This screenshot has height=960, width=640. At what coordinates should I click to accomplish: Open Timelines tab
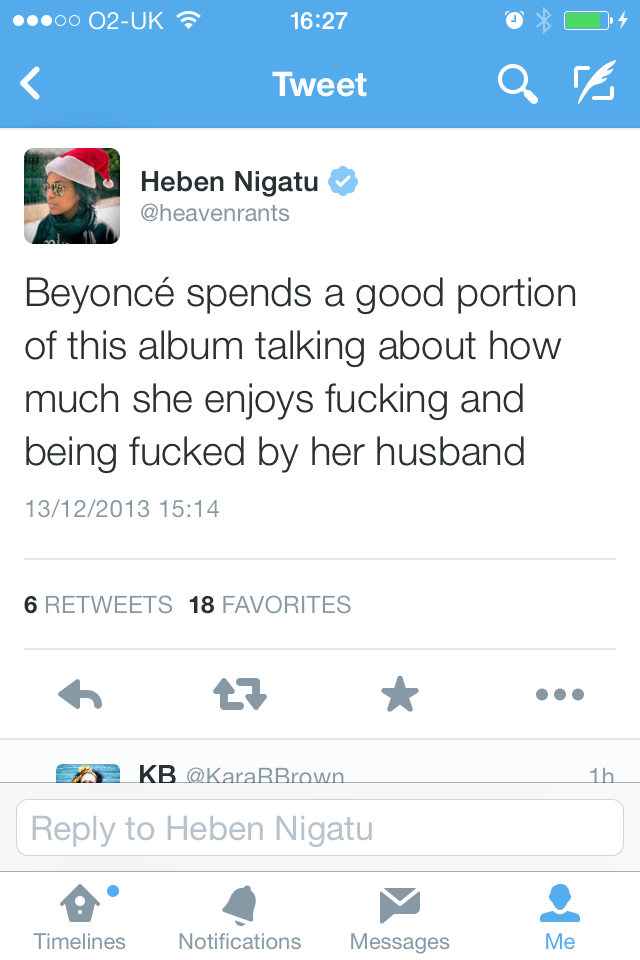pyautogui.click(x=80, y=918)
